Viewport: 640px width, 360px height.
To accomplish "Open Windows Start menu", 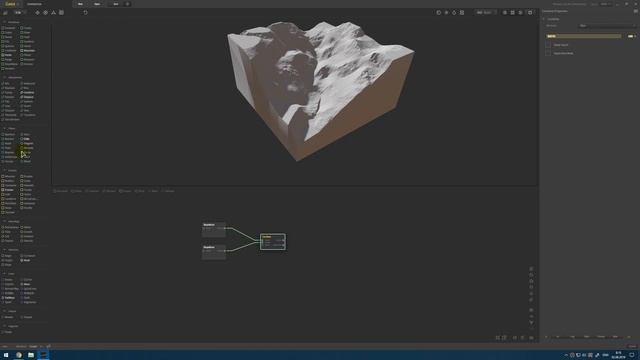I will pos(6,355).
